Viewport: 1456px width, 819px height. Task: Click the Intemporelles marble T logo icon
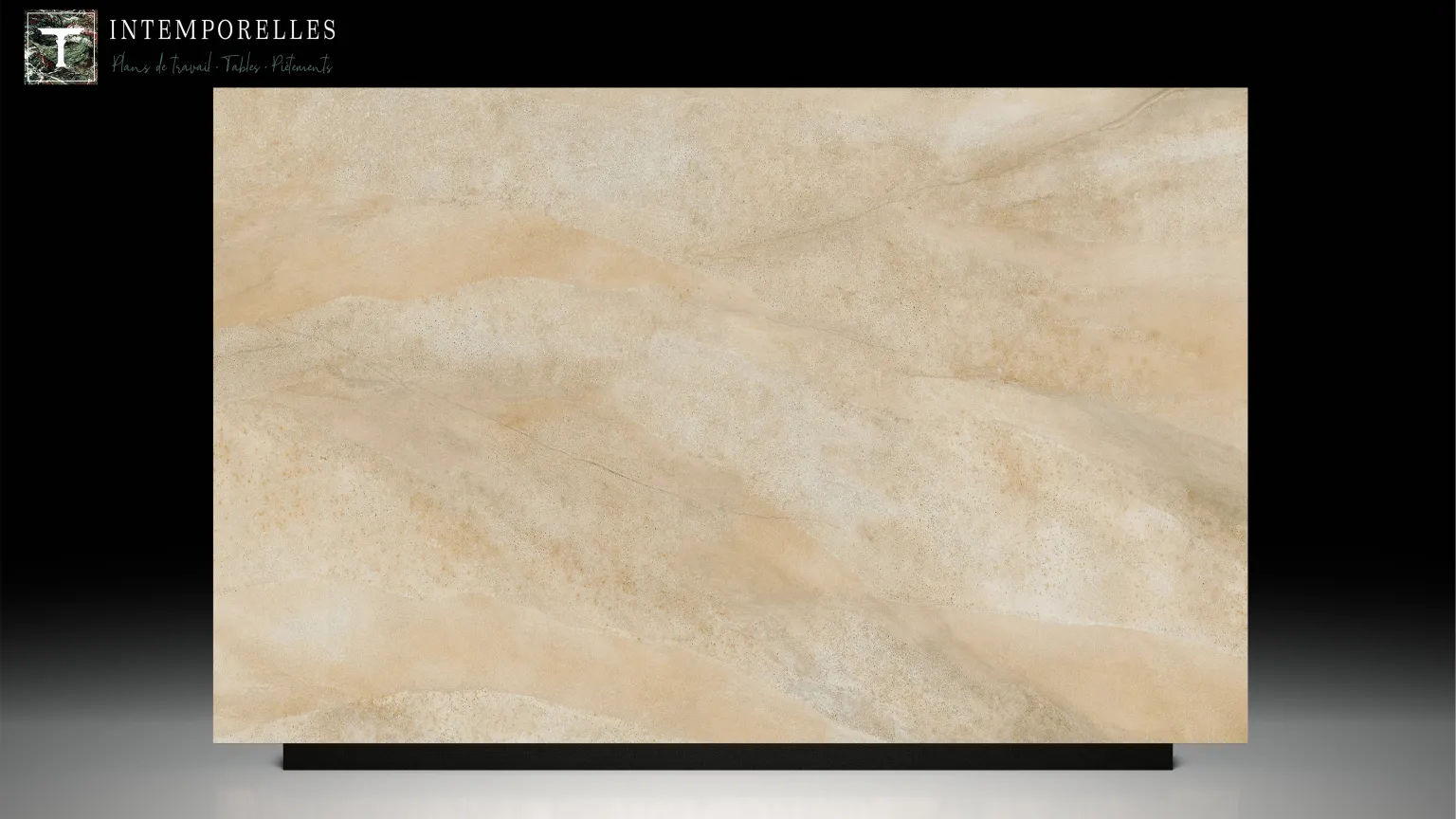61,47
